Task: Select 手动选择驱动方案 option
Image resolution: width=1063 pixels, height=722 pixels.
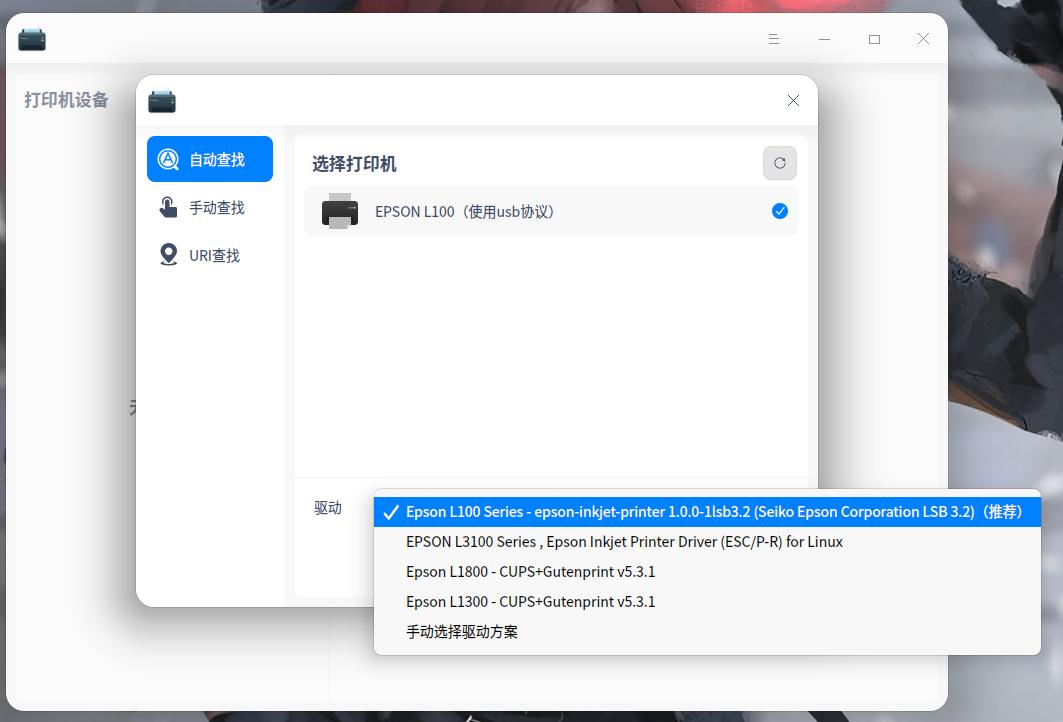Action: point(707,631)
